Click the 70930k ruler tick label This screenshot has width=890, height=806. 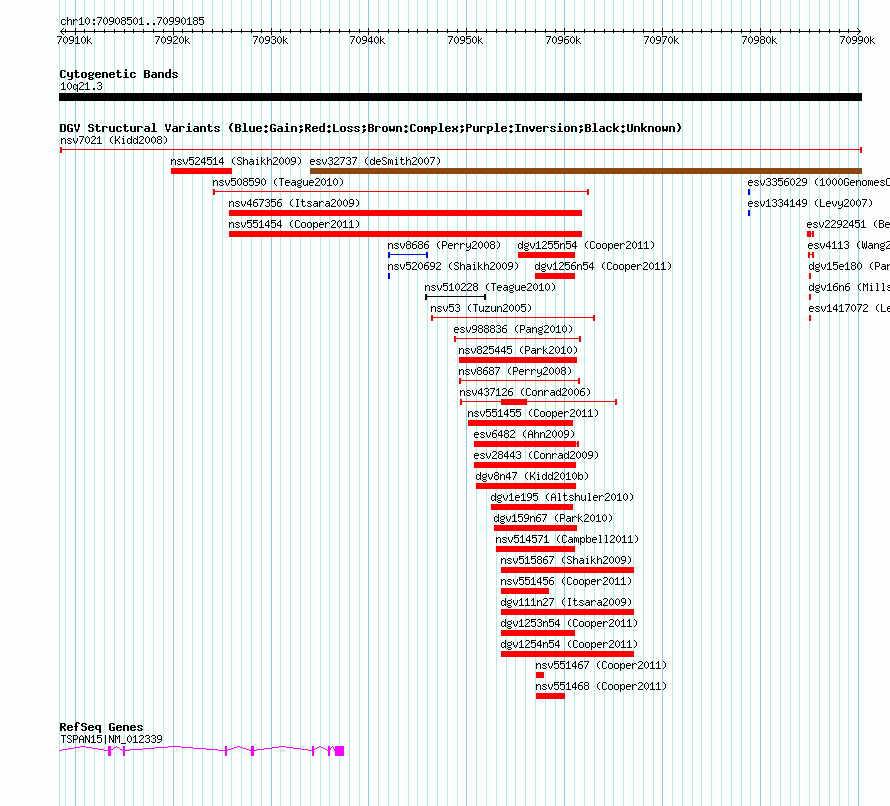click(x=270, y=40)
